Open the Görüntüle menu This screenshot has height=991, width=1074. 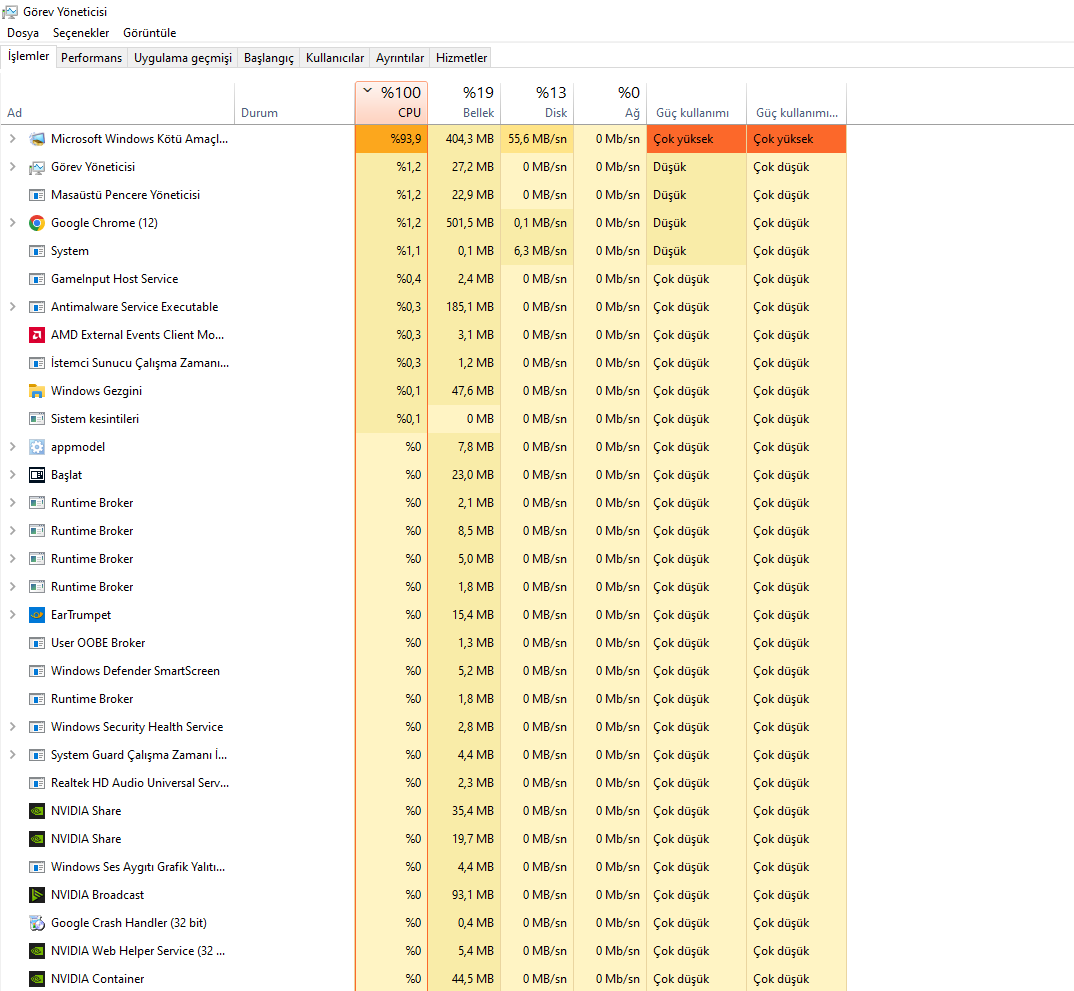point(149,33)
